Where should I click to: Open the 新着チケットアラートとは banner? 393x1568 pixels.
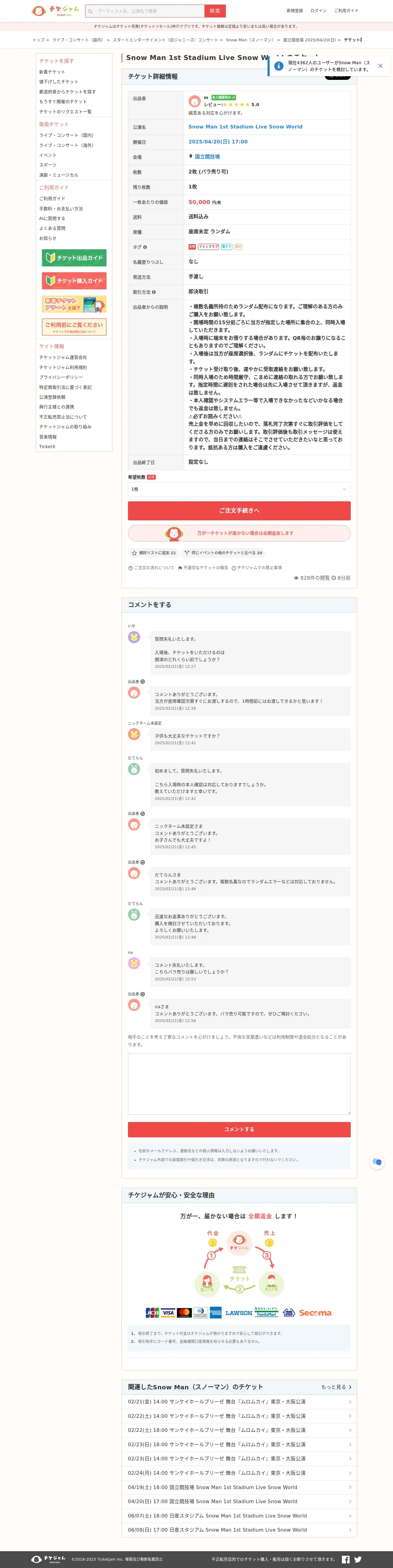tap(74, 304)
